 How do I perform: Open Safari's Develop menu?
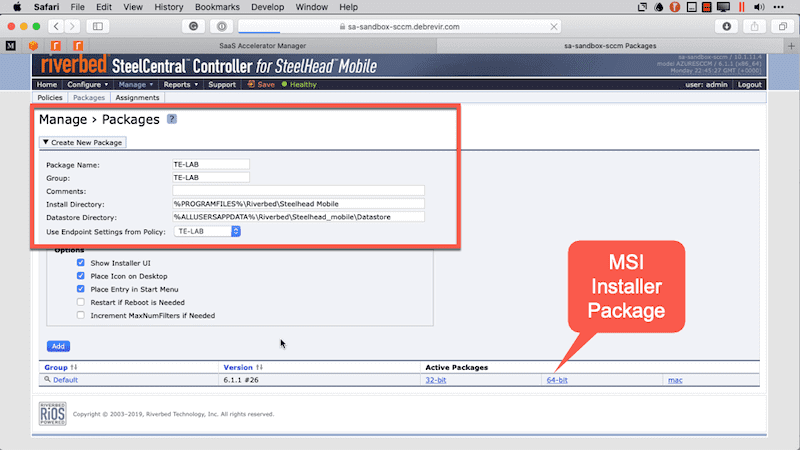point(267,7)
